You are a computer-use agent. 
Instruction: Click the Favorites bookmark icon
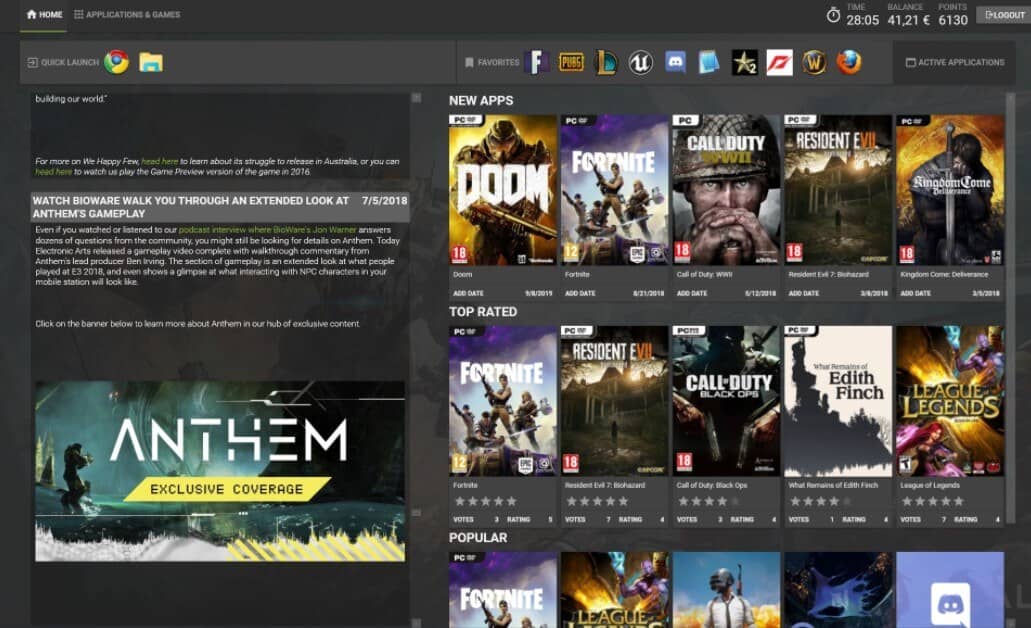[469, 62]
